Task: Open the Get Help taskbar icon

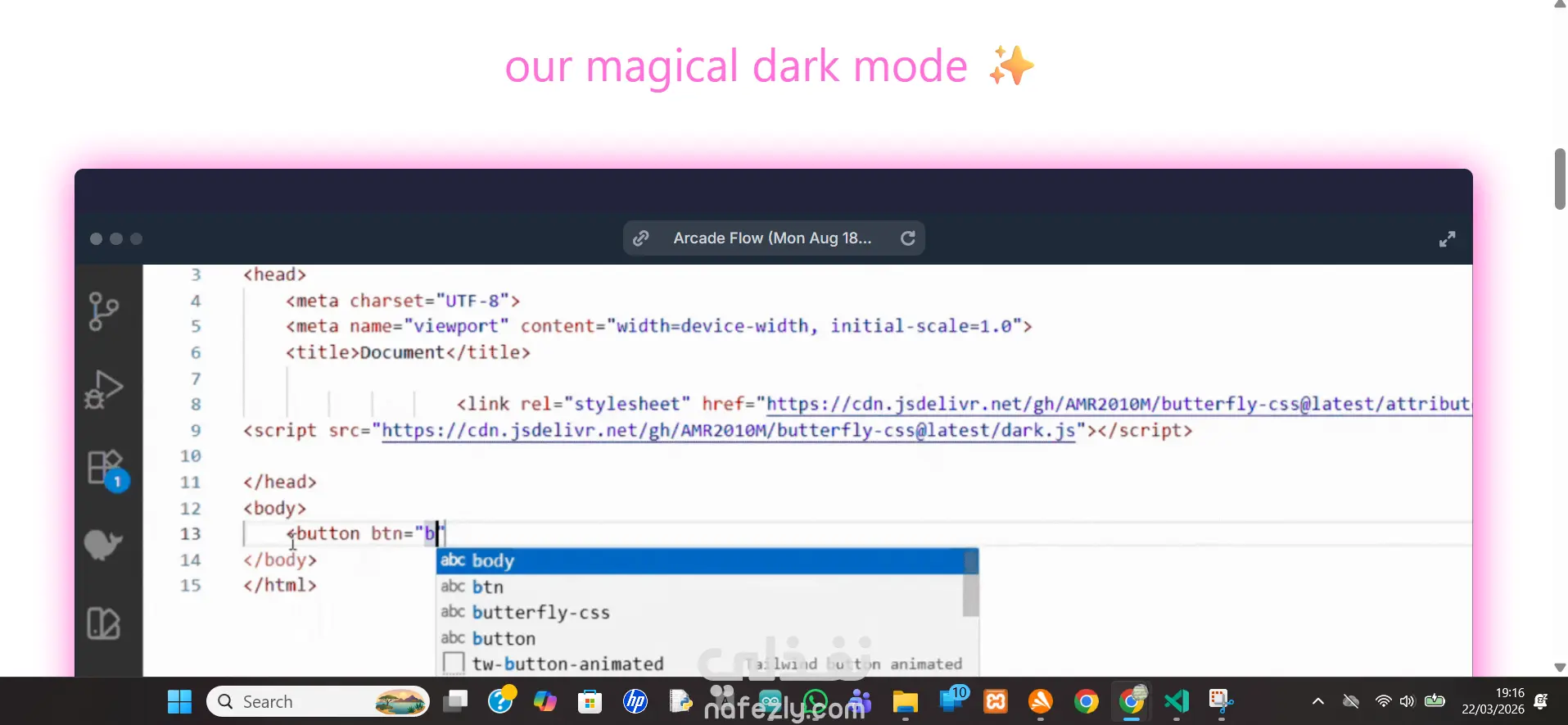Action: pos(501,701)
